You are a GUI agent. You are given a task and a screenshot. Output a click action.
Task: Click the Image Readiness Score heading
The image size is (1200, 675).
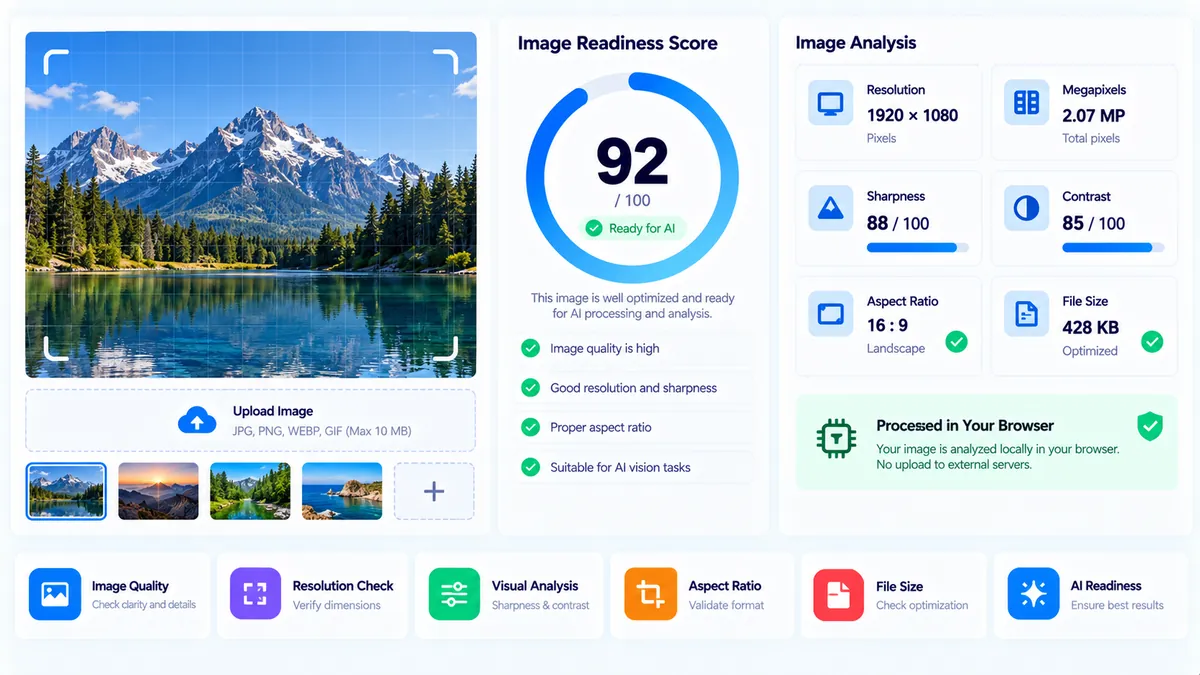tap(617, 43)
